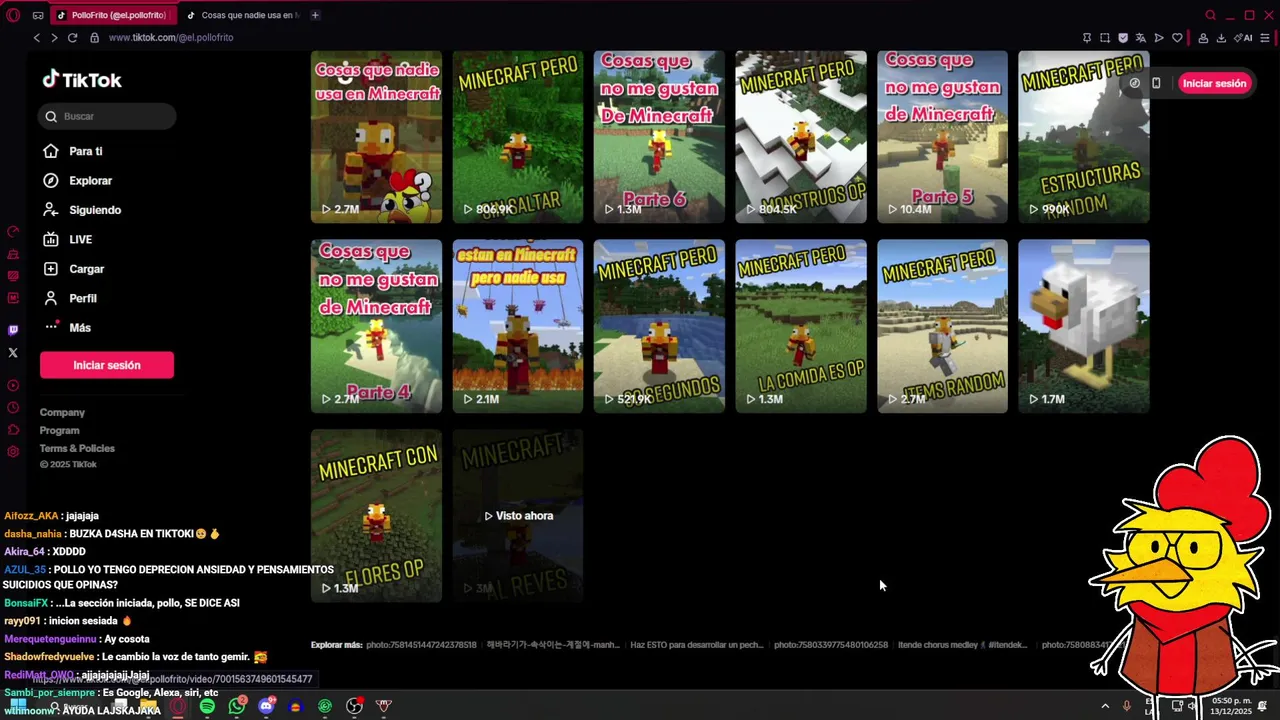Click Itende chorus medley explore link
This screenshot has width=1280, height=720.
963,645
